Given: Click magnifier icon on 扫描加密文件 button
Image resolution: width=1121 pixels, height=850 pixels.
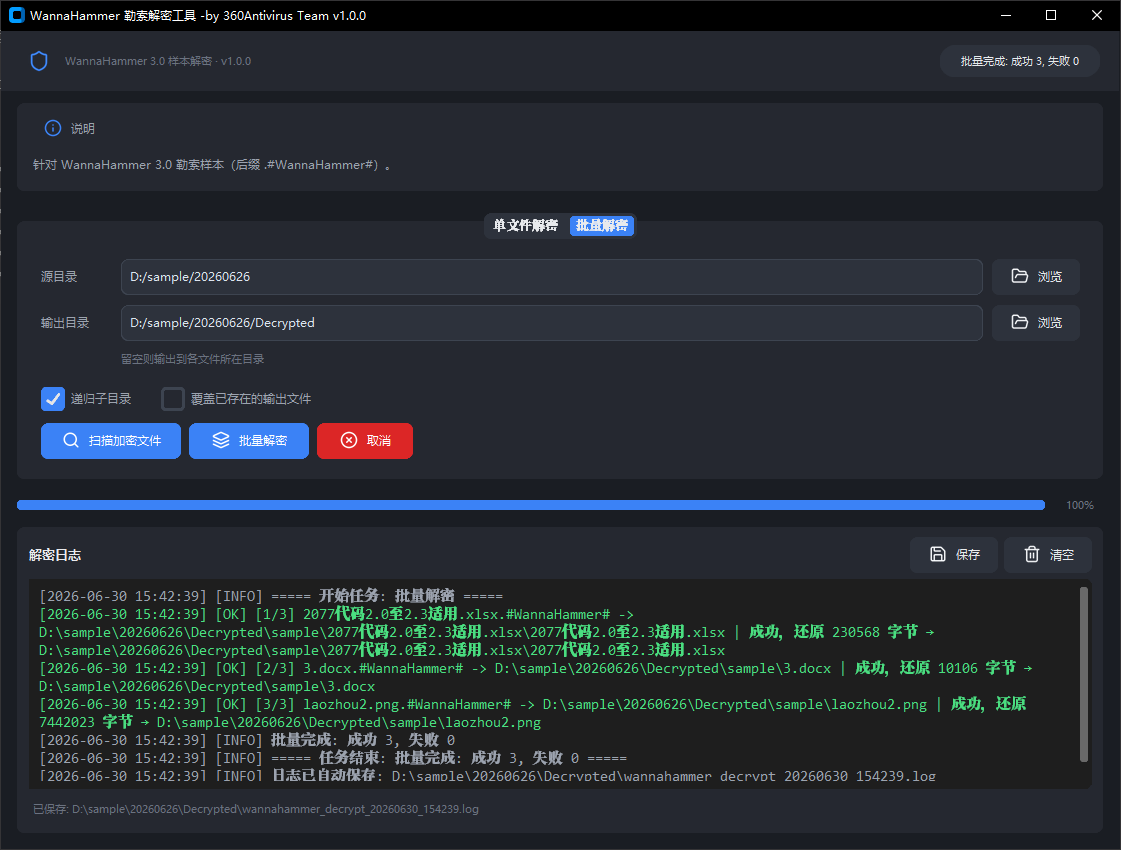Looking at the screenshot, I should (x=71, y=440).
